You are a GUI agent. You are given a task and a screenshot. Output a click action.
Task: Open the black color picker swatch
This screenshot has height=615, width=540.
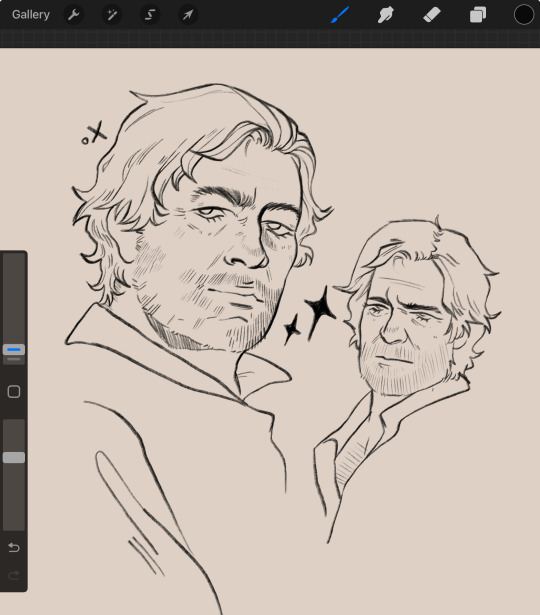(524, 15)
